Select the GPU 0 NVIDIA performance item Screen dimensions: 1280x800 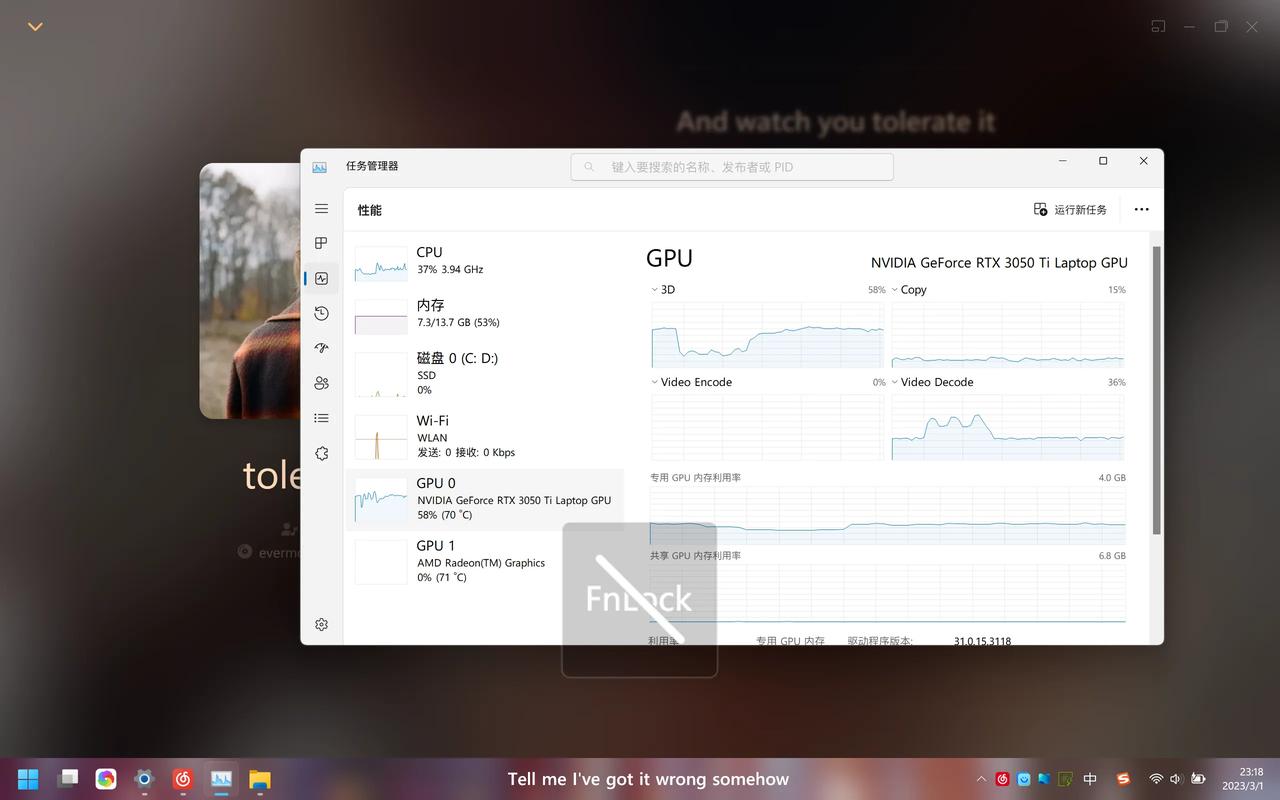484,499
